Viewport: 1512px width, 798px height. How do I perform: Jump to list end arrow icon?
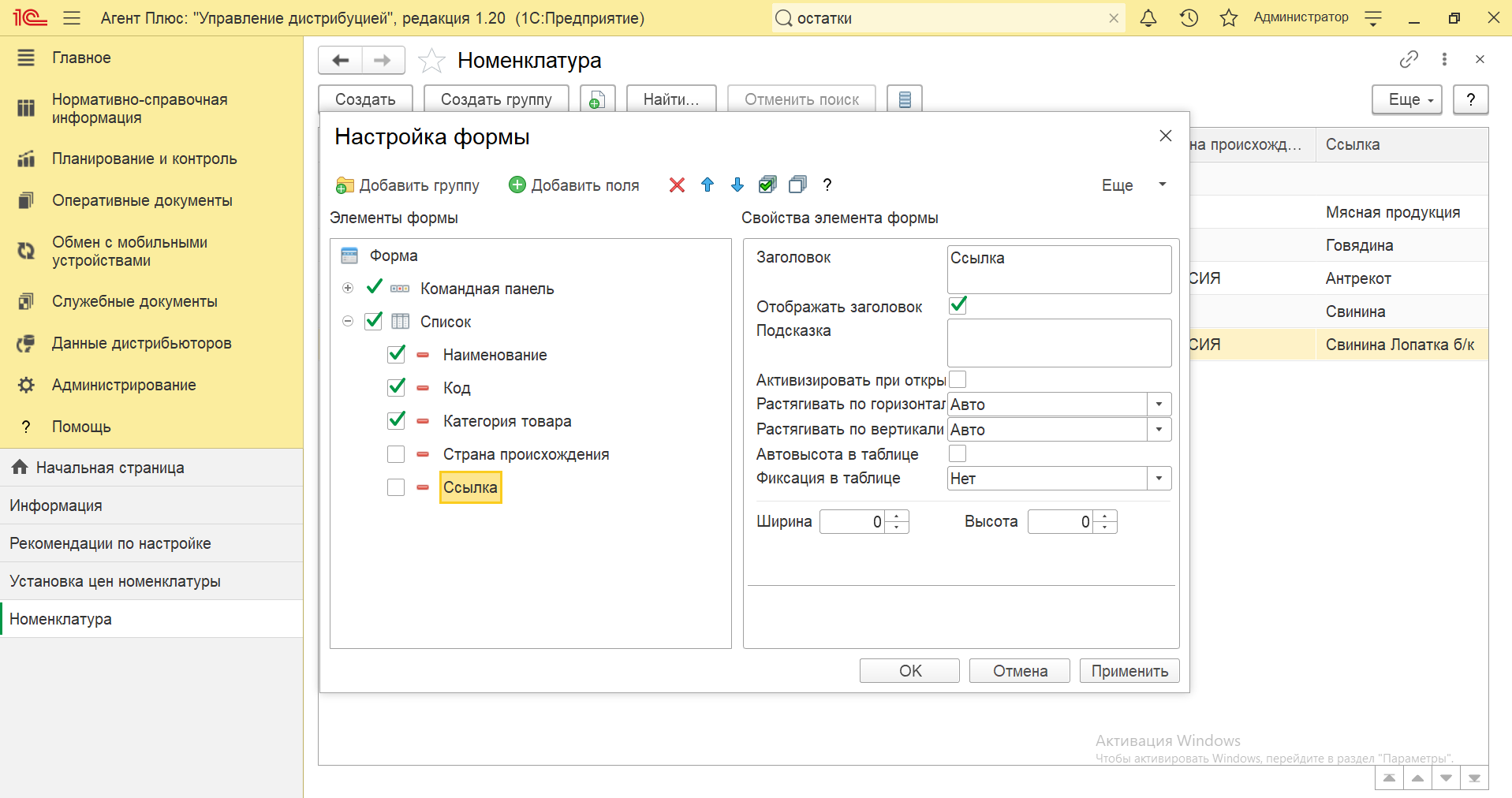(1474, 778)
